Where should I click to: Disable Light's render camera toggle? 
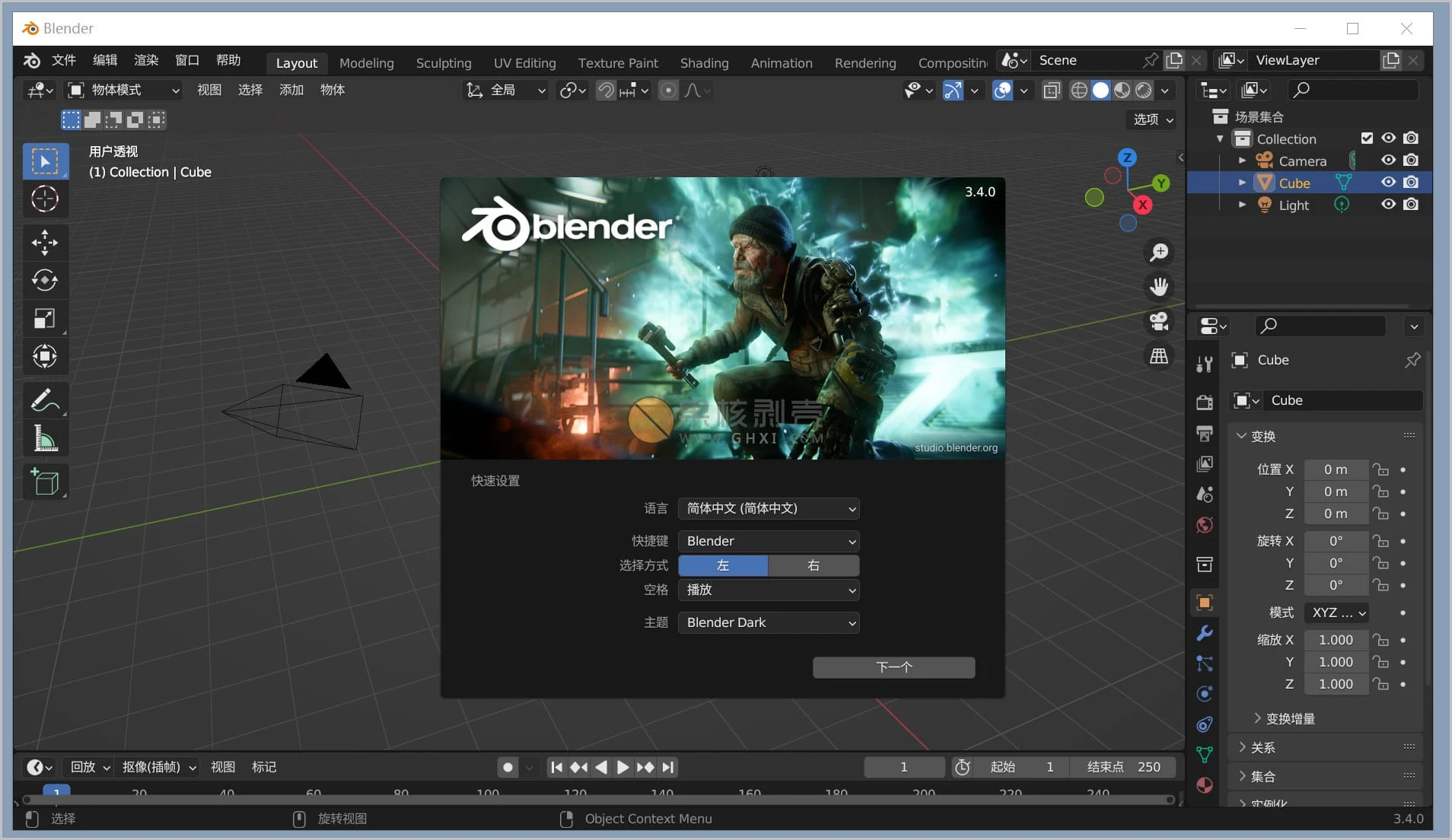pyautogui.click(x=1412, y=205)
